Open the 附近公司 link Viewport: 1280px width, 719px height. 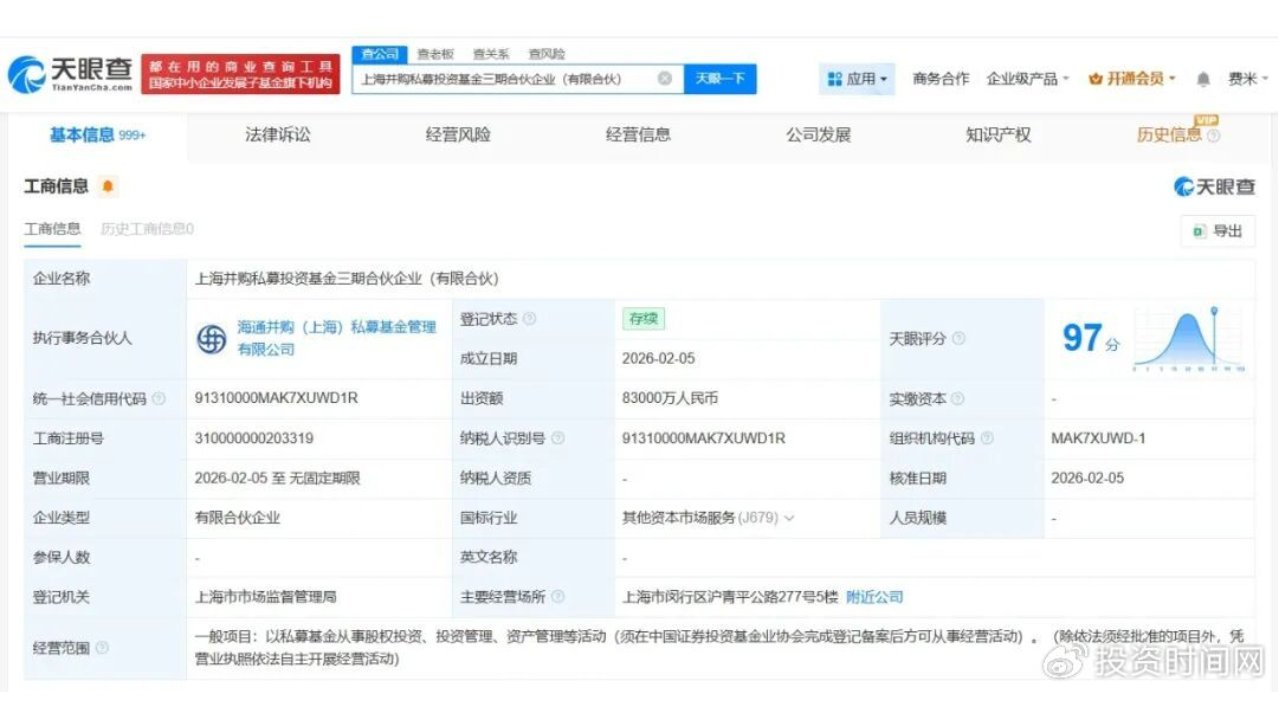point(874,596)
